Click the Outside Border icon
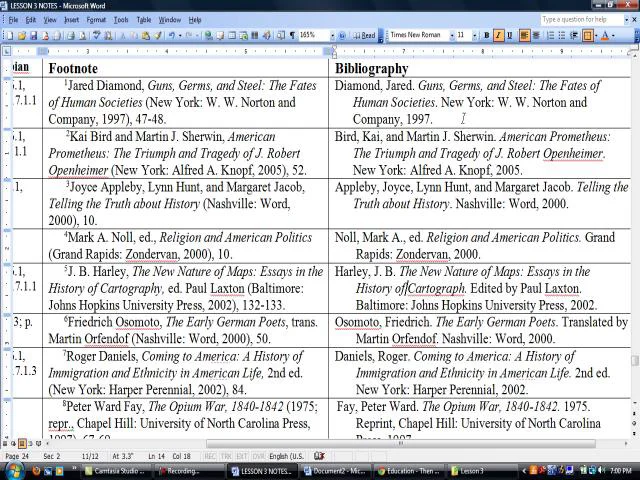Viewport: 640px width, 480px height. [x=587, y=36]
